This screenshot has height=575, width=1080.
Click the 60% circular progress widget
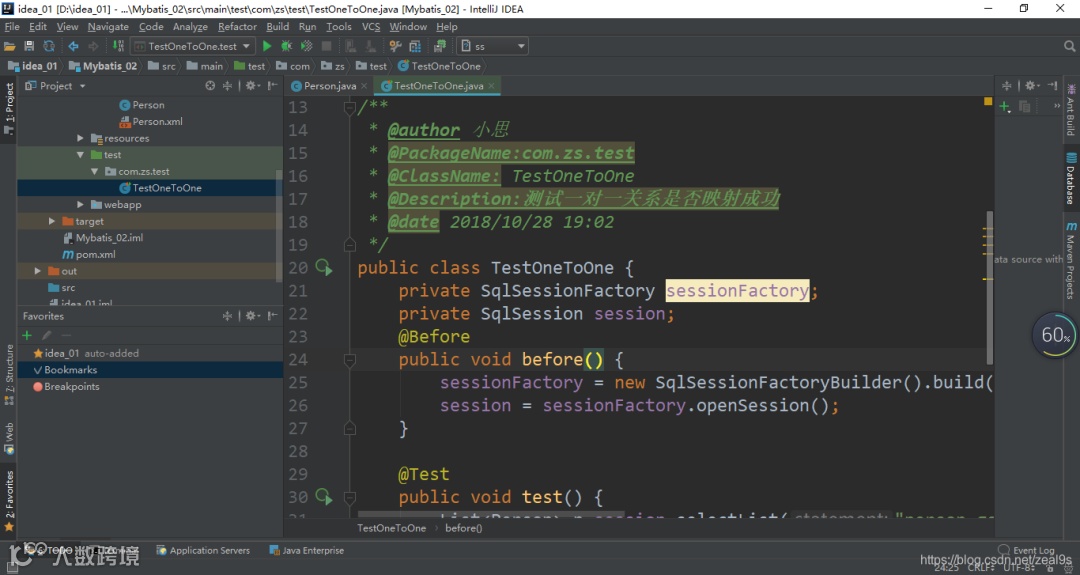1054,335
